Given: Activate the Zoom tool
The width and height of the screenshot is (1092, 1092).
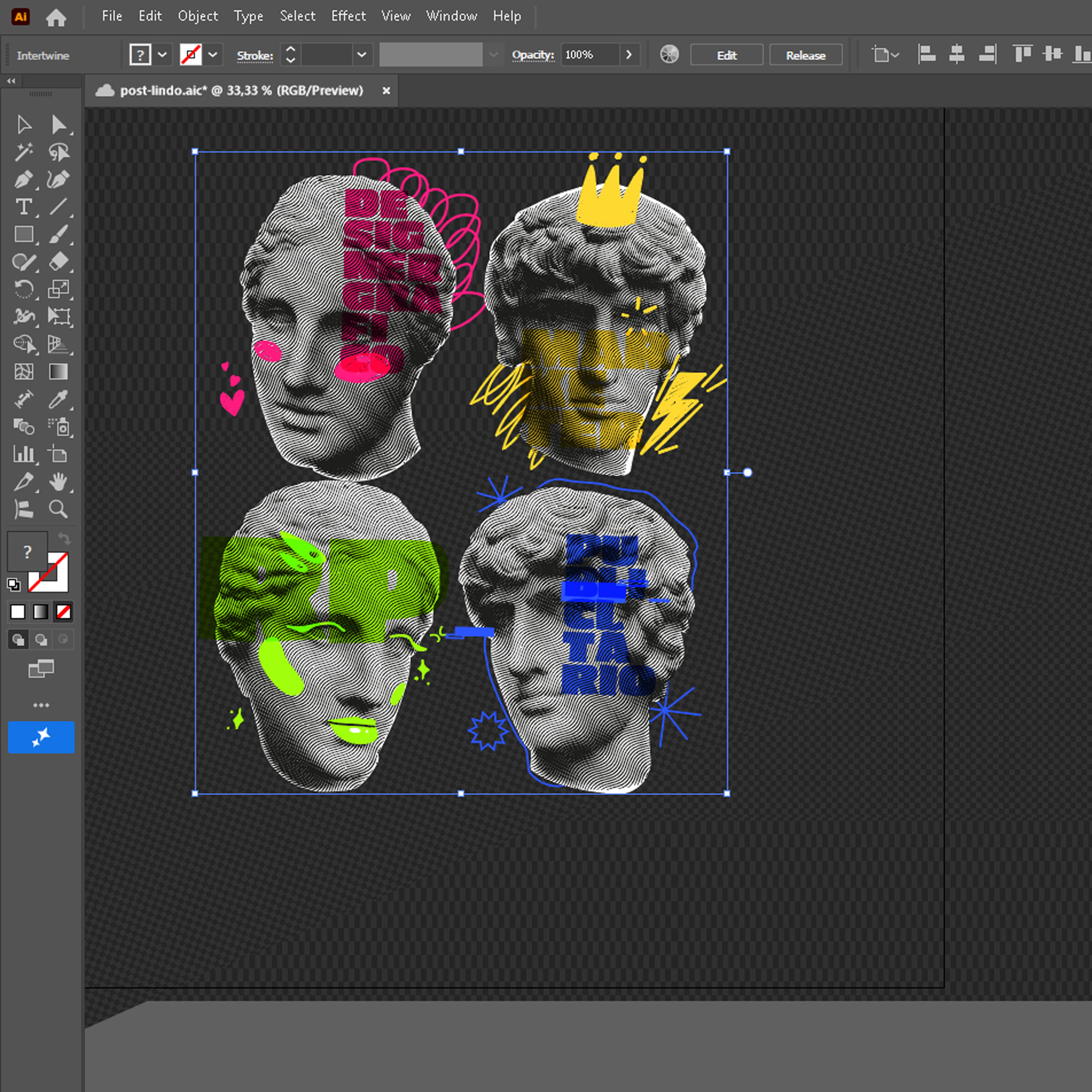Looking at the screenshot, I should (x=59, y=509).
